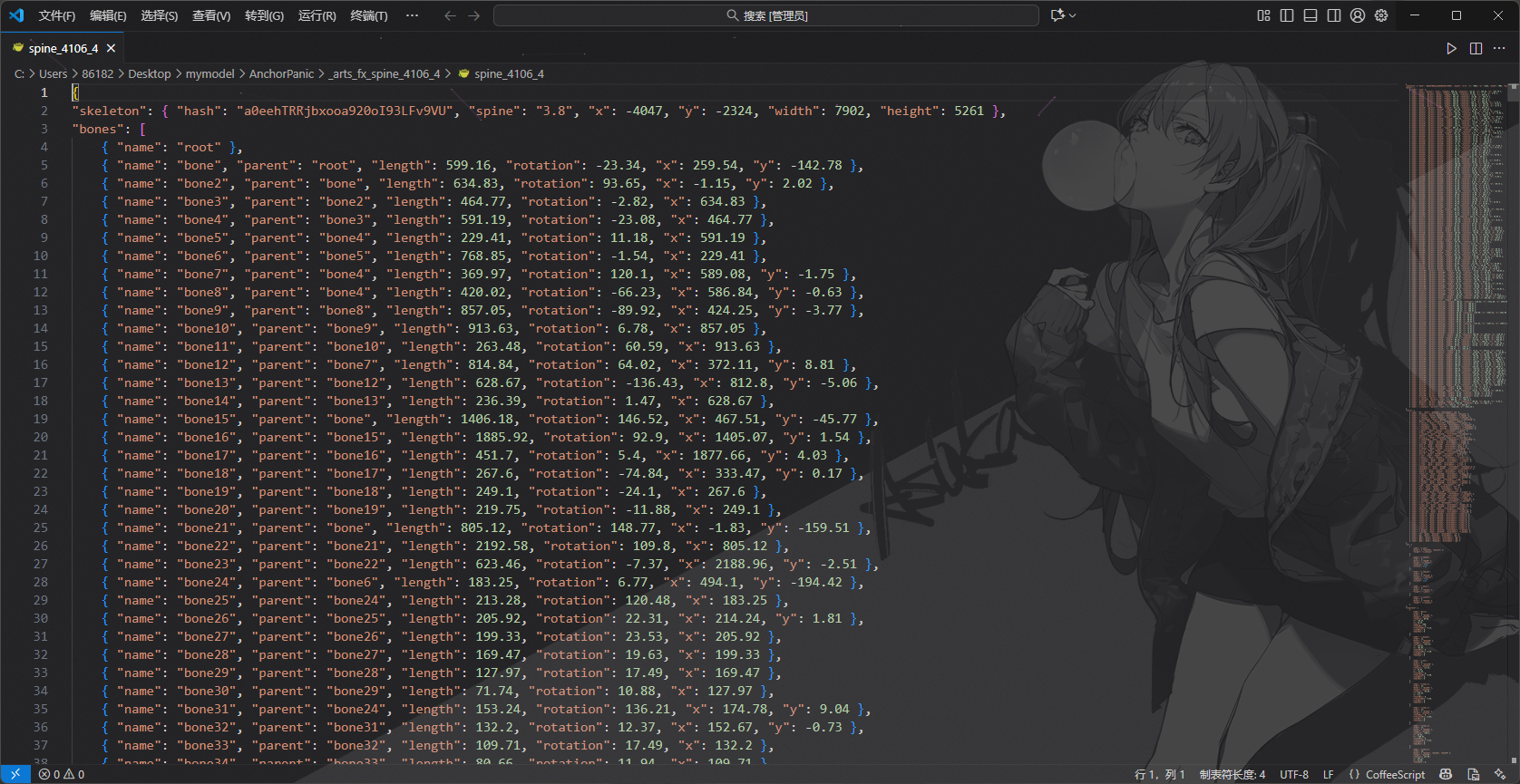Open the 转到(G) menu
The height and width of the screenshot is (784, 1520).
[x=264, y=15]
